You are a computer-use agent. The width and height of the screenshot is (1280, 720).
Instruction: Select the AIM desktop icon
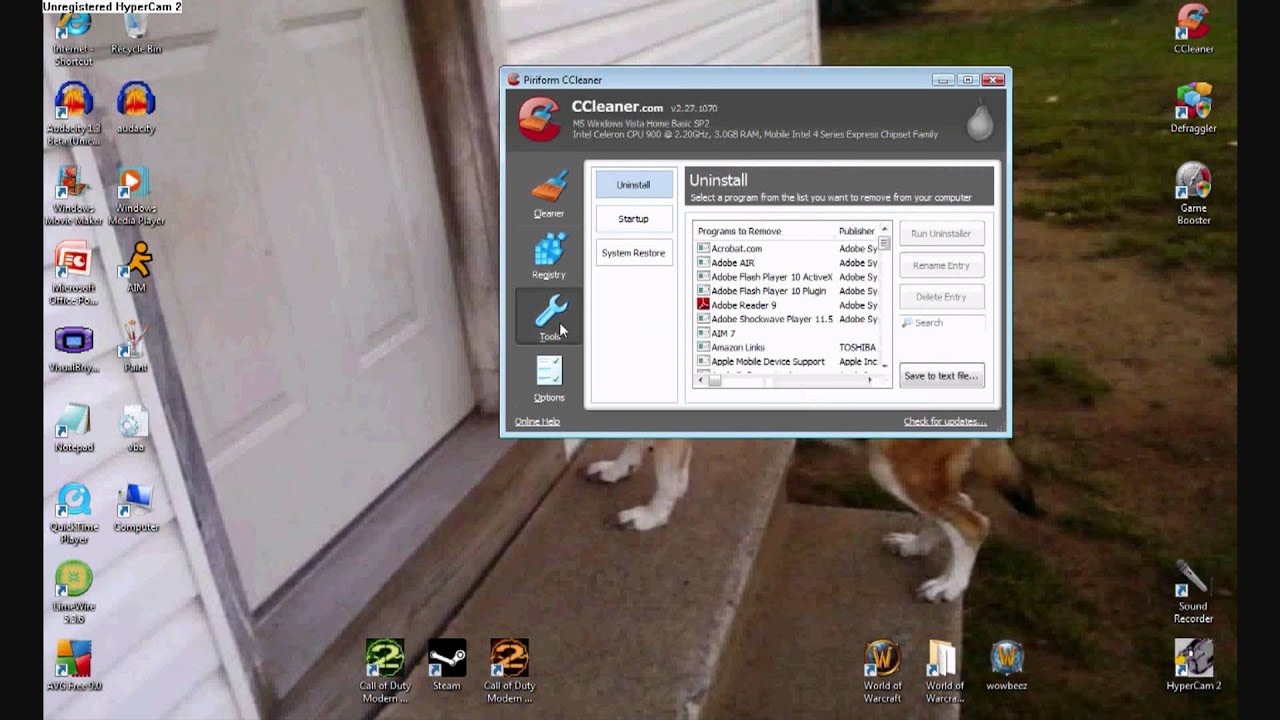tap(136, 267)
